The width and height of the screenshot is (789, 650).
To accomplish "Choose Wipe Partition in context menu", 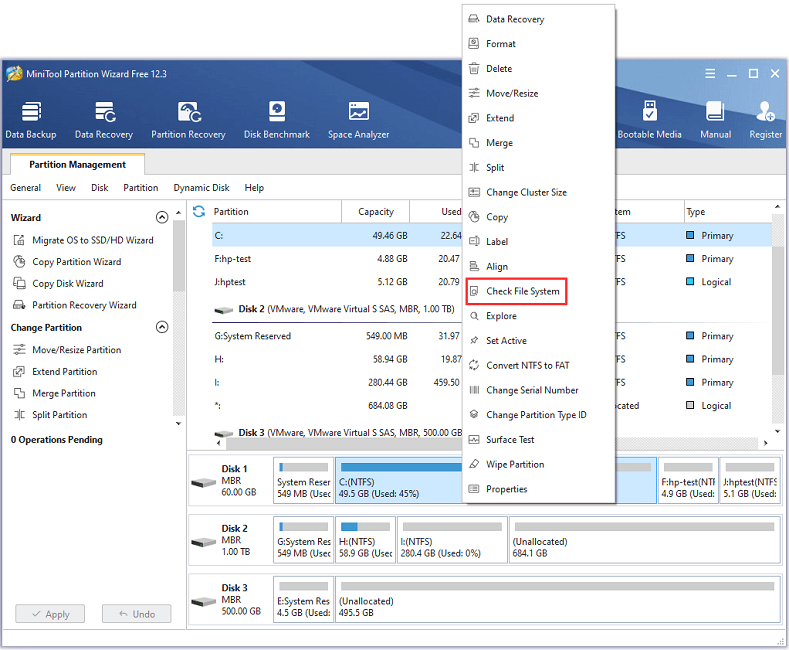I will click(x=538, y=464).
